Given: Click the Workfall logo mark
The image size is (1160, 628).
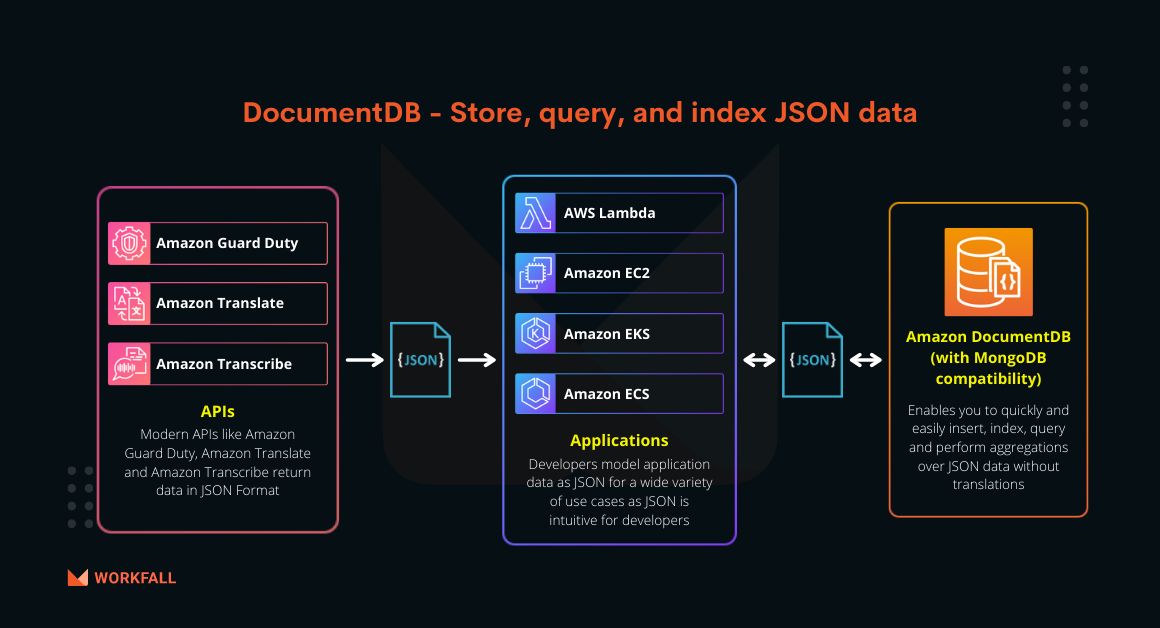Looking at the screenshot, I should (x=78, y=578).
